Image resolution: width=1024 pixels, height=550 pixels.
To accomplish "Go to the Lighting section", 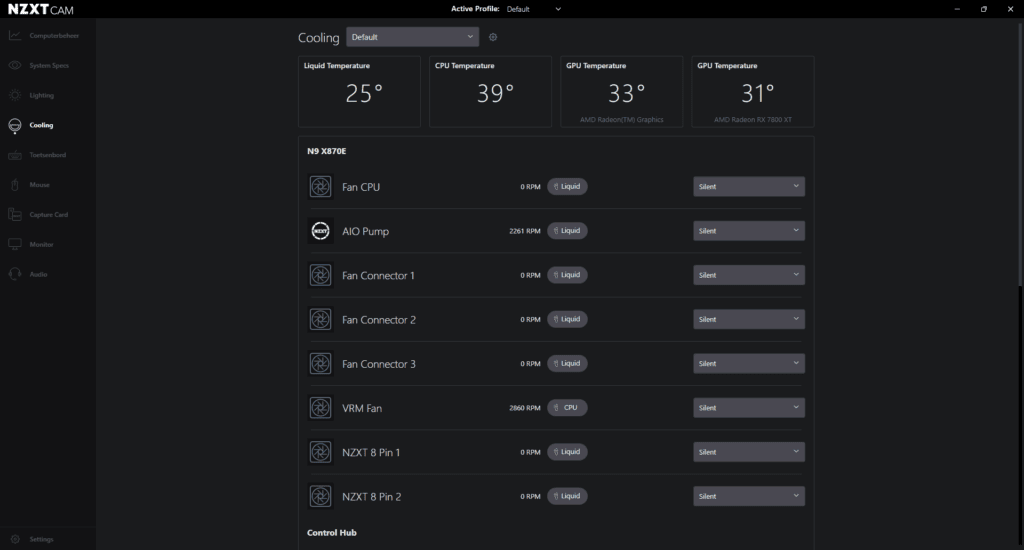I will [x=31, y=95].
